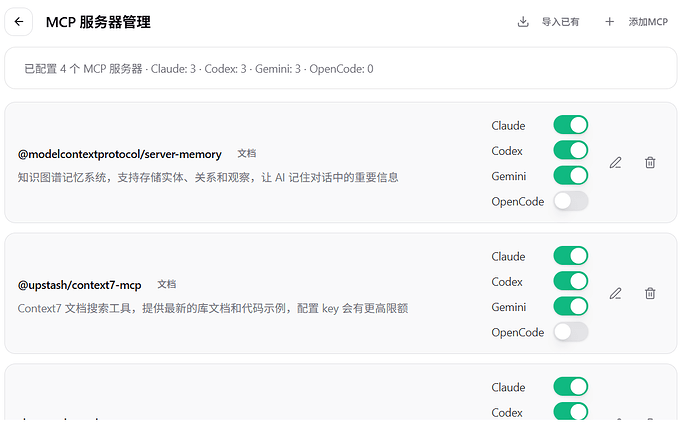Disable Claude for server-memory
The width and height of the screenshot is (690, 439).
(571, 125)
